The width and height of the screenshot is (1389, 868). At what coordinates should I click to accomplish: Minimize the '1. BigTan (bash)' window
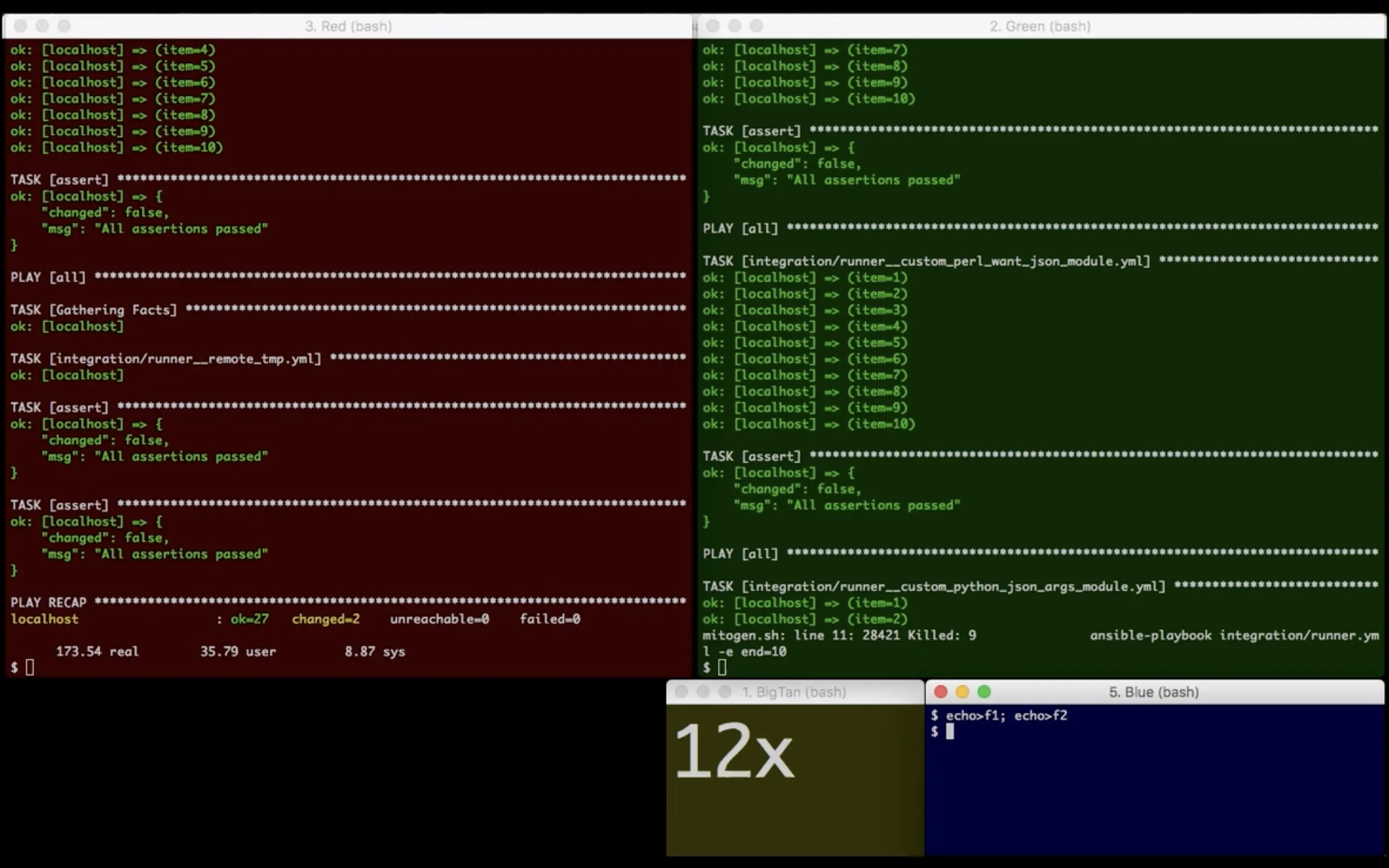(703, 692)
